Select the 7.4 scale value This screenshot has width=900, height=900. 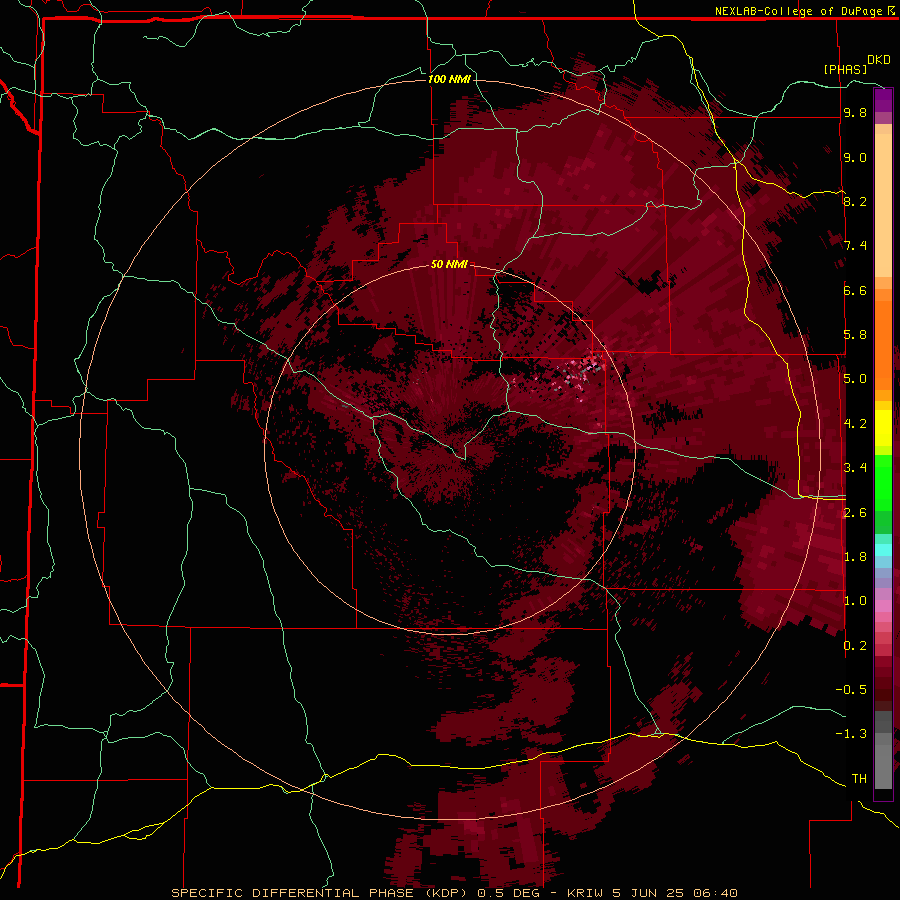click(x=855, y=246)
